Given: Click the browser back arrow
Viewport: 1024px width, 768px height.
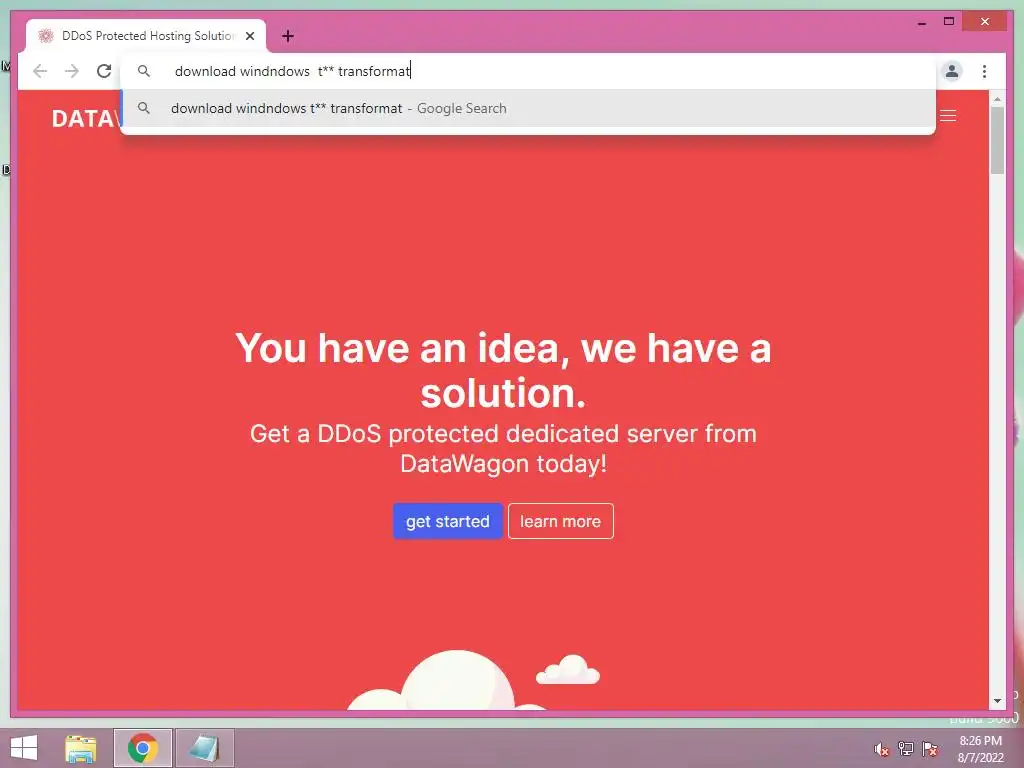Looking at the screenshot, I should (40, 71).
